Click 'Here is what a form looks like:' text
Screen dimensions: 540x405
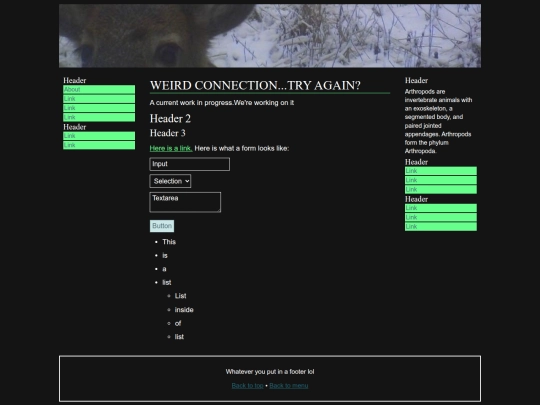coord(242,148)
